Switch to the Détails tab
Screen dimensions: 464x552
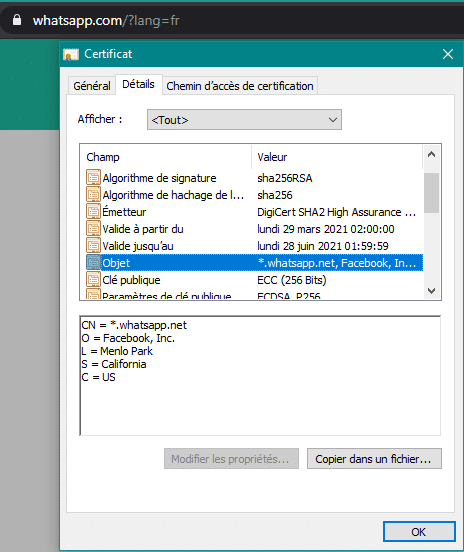[138, 84]
